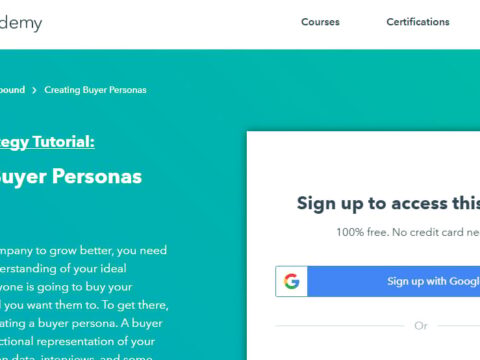Open the underlined Strategy Tutorial link
This screenshot has height=360, width=480.
tap(47, 142)
